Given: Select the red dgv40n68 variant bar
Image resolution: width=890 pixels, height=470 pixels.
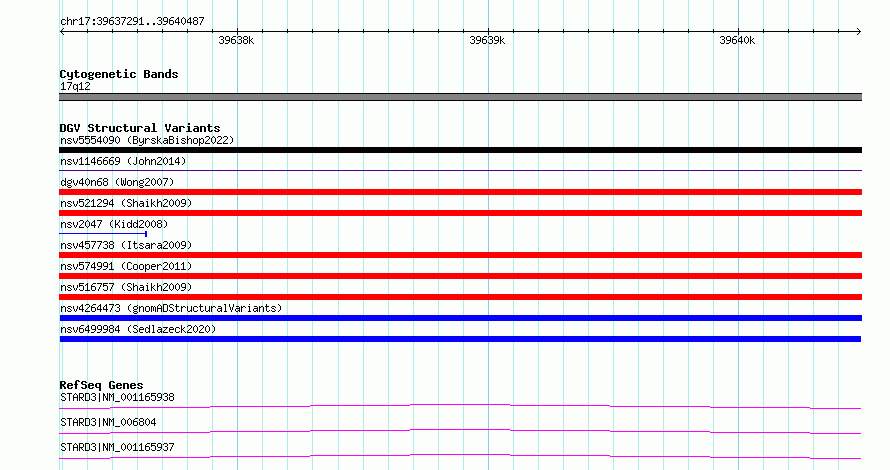Looking at the screenshot, I should point(460,192).
